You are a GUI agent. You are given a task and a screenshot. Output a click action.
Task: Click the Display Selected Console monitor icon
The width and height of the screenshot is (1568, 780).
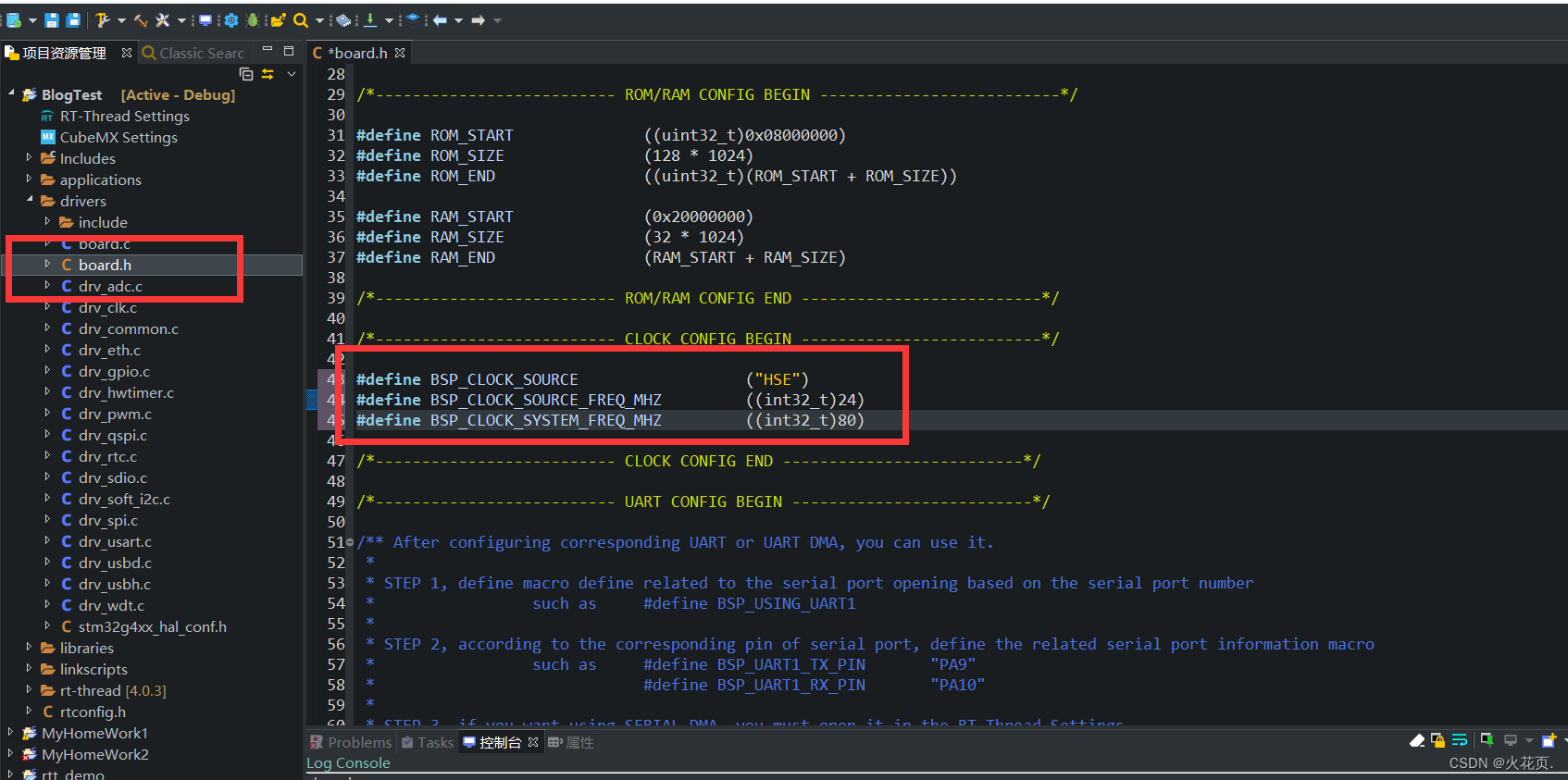(x=1511, y=740)
